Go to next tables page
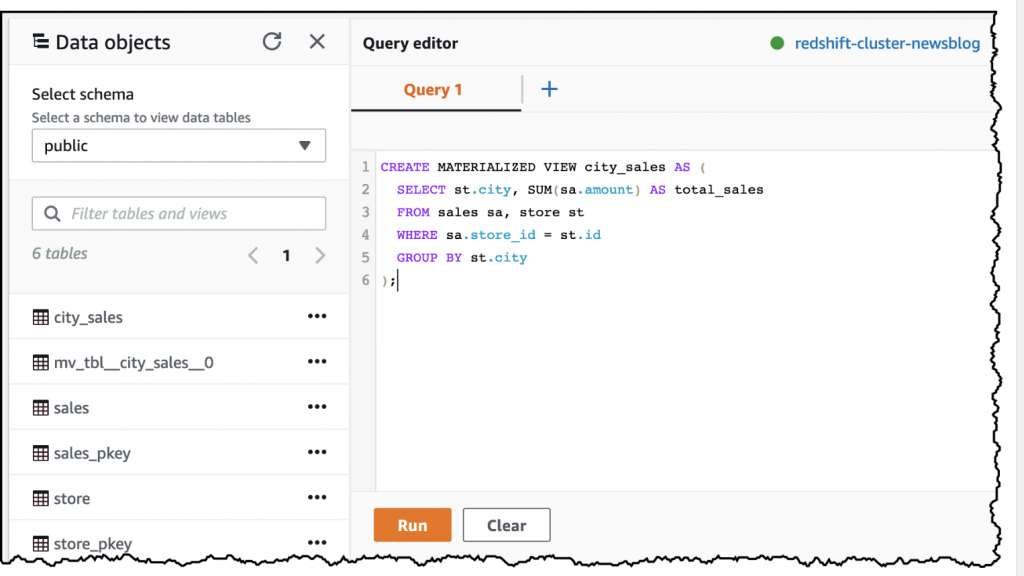 [x=320, y=255]
